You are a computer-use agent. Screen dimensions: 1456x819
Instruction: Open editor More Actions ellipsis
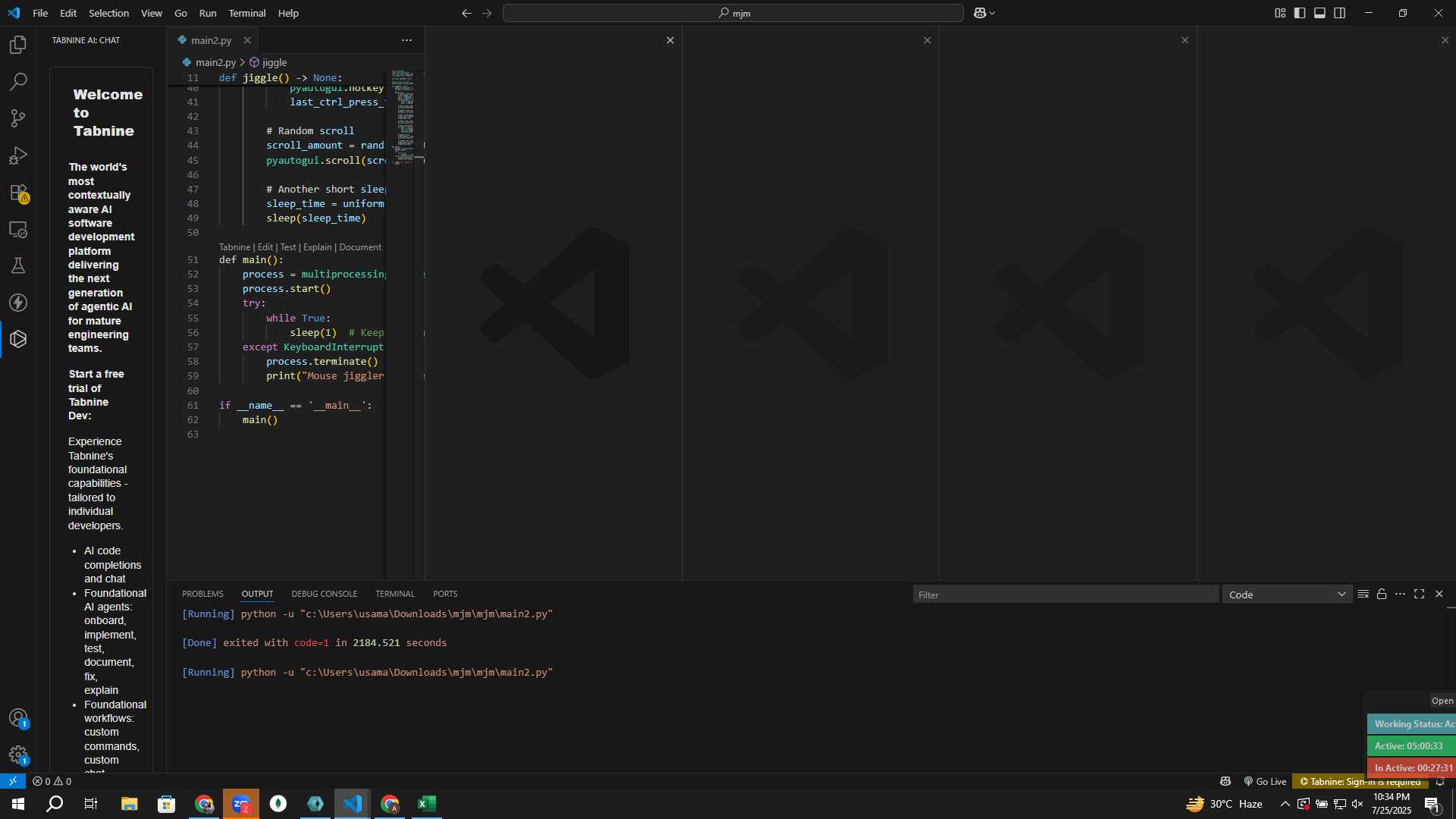(x=406, y=40)
